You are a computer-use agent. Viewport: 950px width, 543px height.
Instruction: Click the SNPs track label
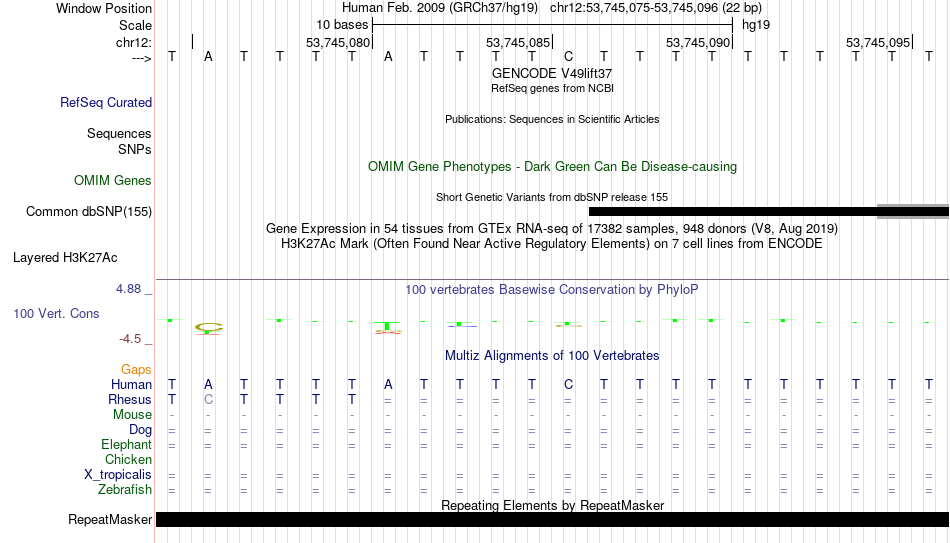click(135, 149)
